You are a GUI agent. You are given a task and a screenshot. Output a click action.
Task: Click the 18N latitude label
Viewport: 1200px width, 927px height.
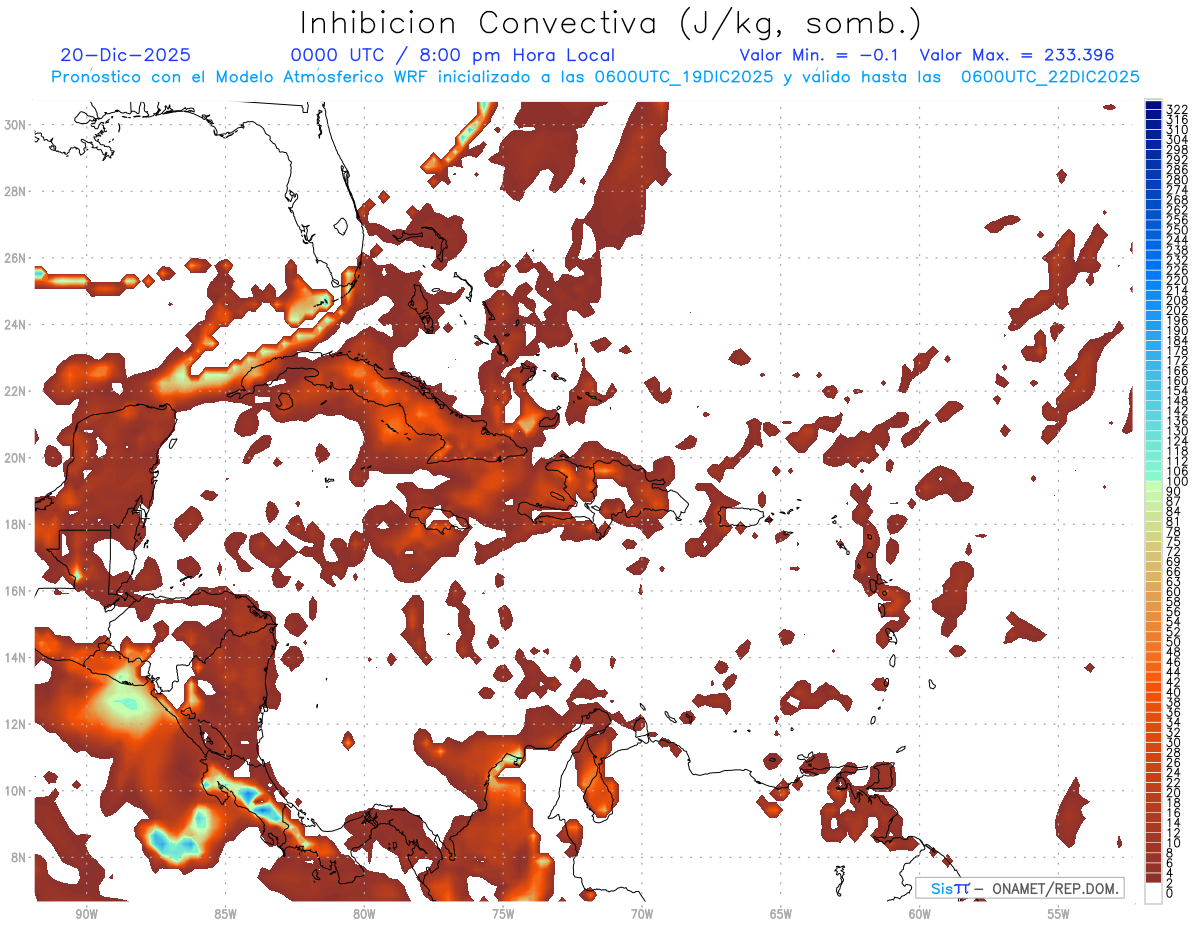click(15, 524)
